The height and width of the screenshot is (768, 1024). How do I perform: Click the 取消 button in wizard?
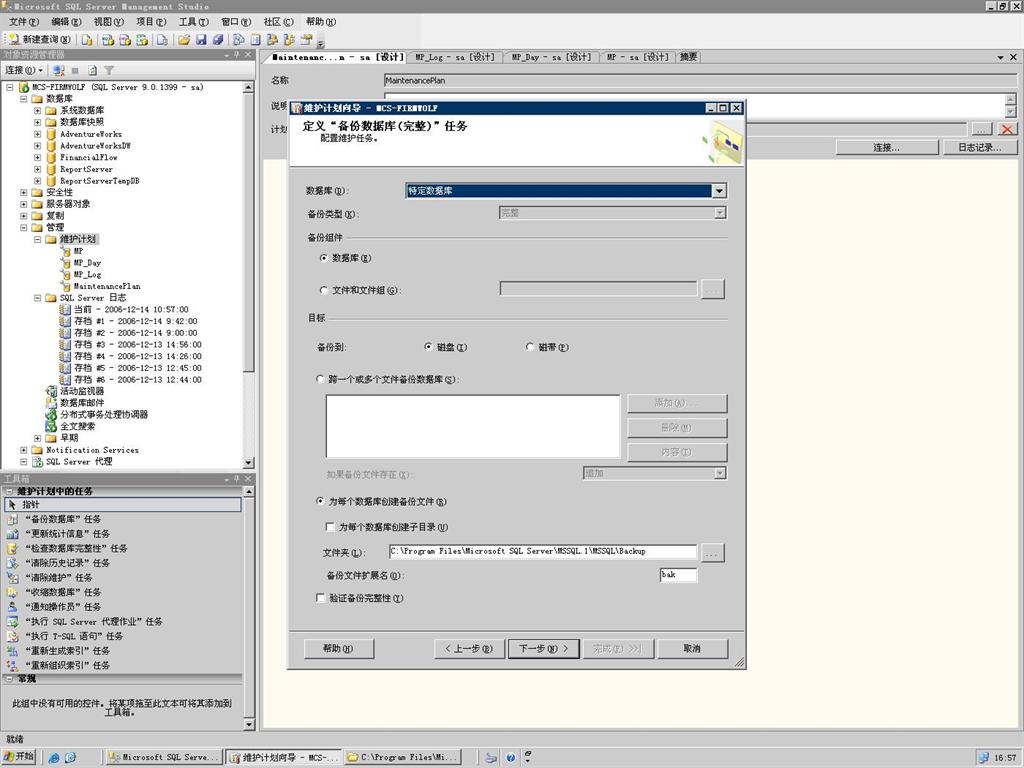tap(692, 648)
